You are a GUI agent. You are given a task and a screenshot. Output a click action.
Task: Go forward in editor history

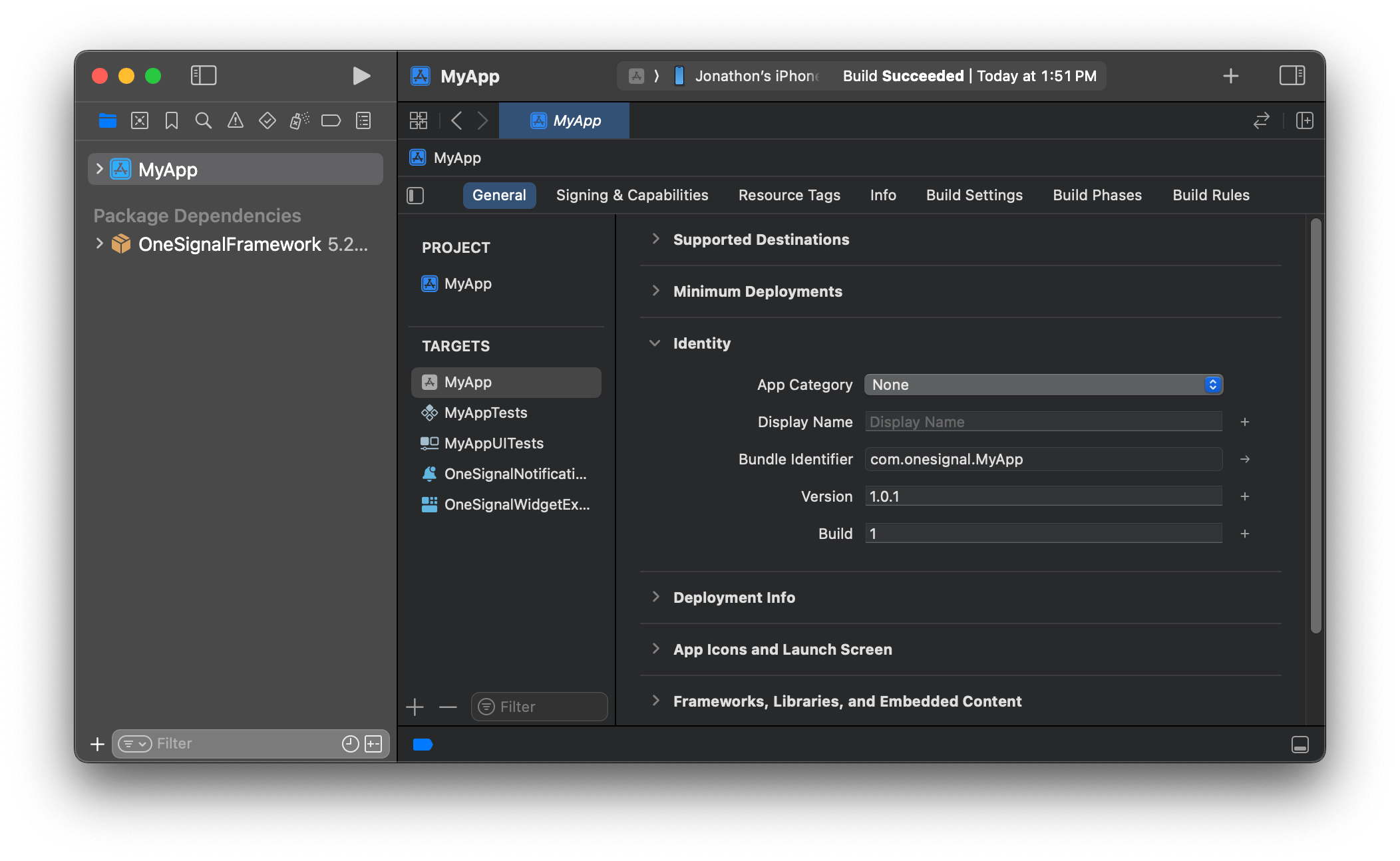pos(483,120)
